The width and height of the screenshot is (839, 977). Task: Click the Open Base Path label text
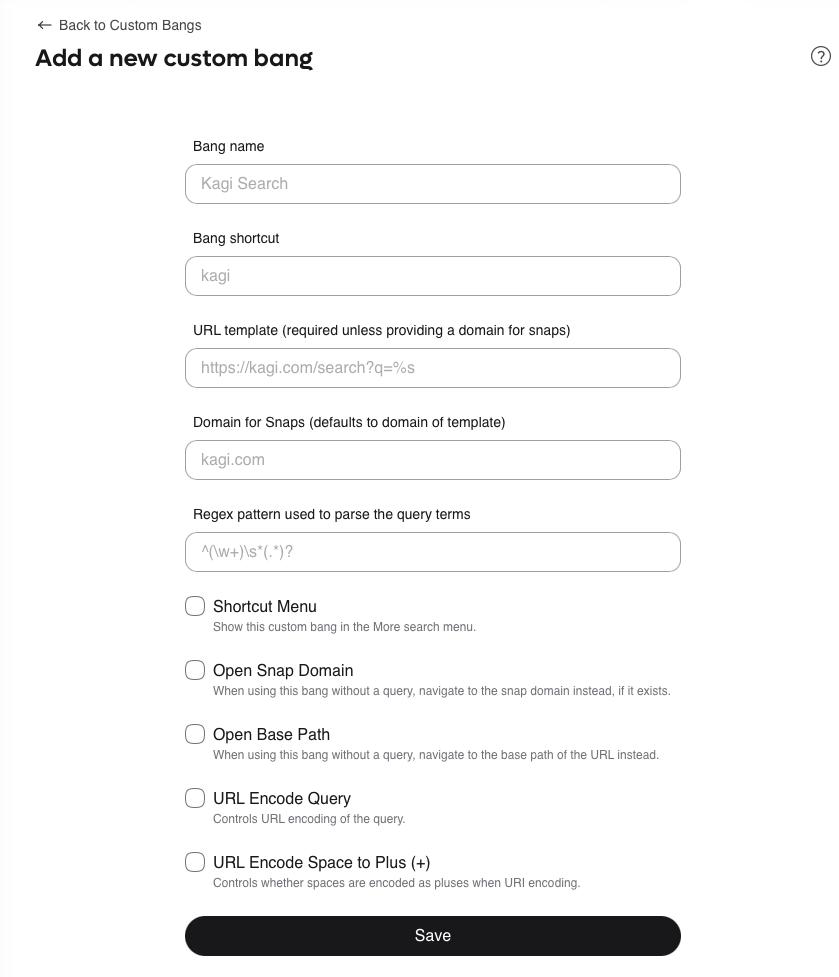coord(269,734)
